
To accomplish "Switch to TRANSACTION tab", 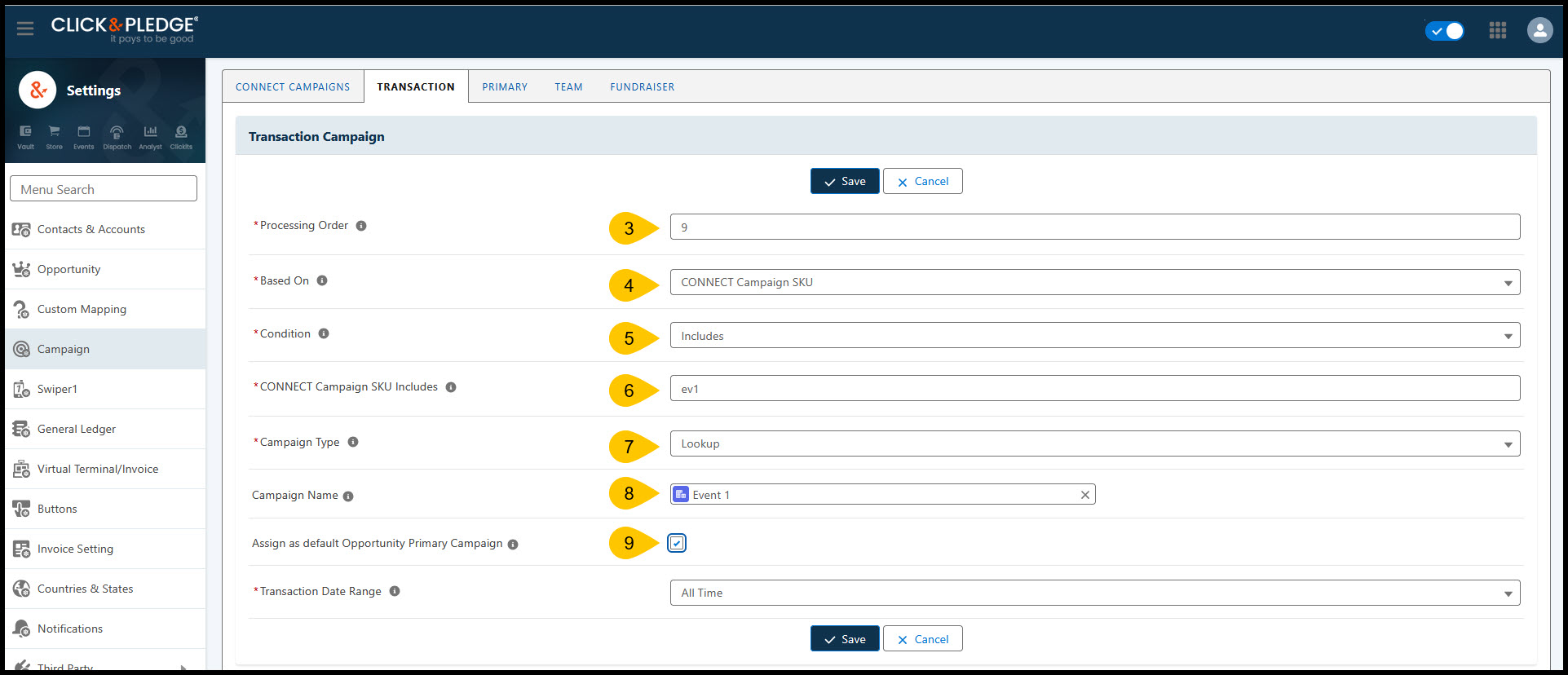I will pos(416,86).
